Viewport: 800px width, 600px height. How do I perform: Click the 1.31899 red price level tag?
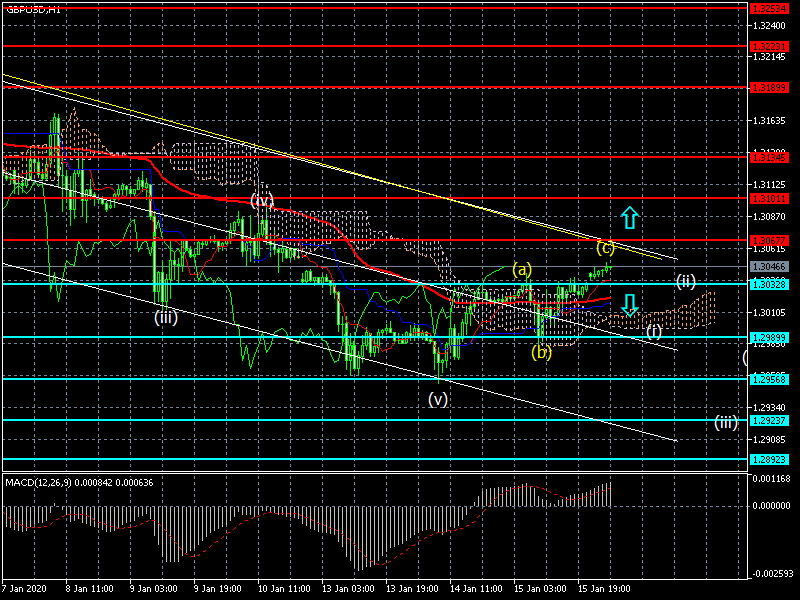point(769,88)
